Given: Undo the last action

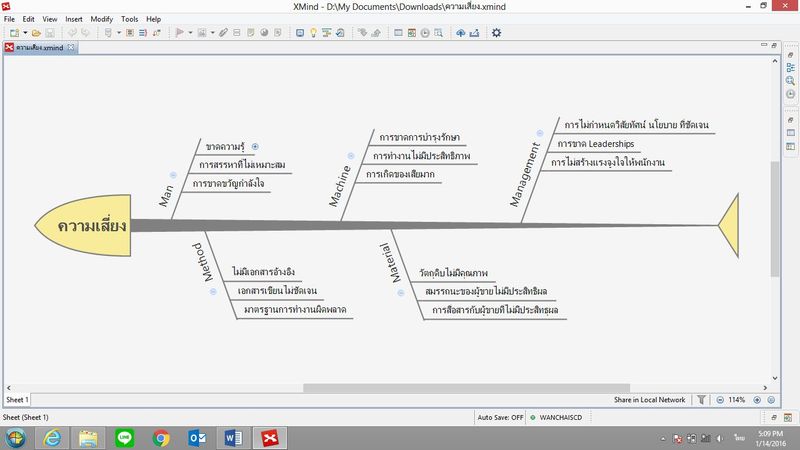Looking at the screenshot, I should pos(72,33).
